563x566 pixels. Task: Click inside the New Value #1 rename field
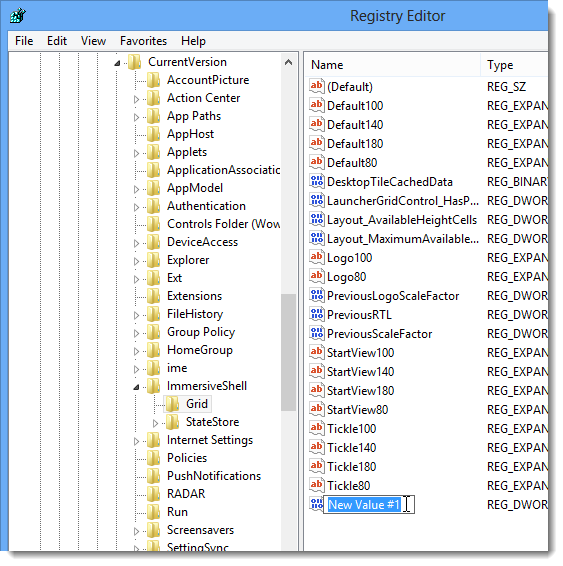[368, 504]
